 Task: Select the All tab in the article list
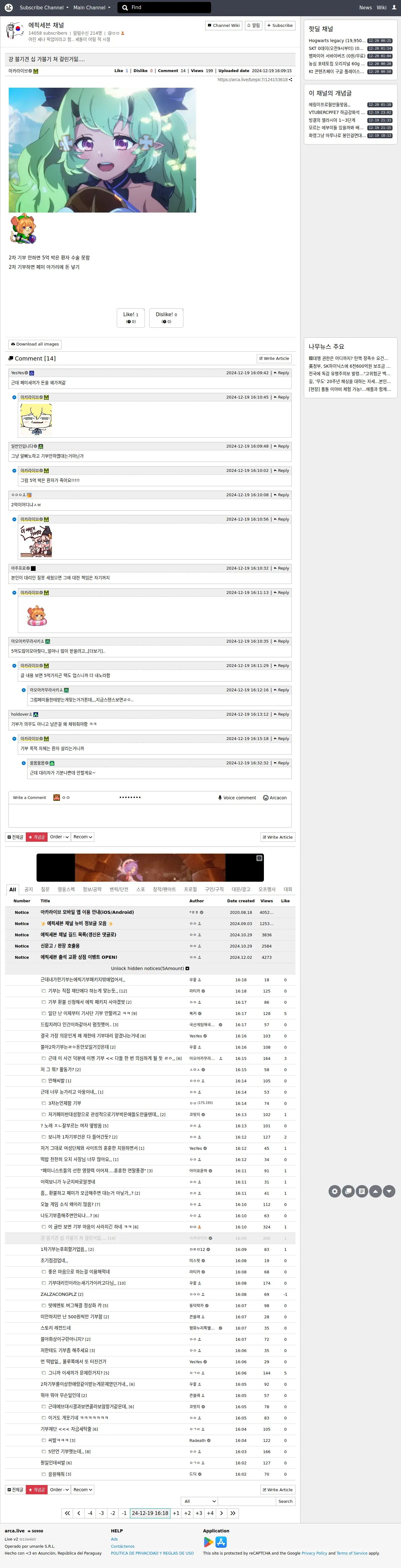(12, 889)
